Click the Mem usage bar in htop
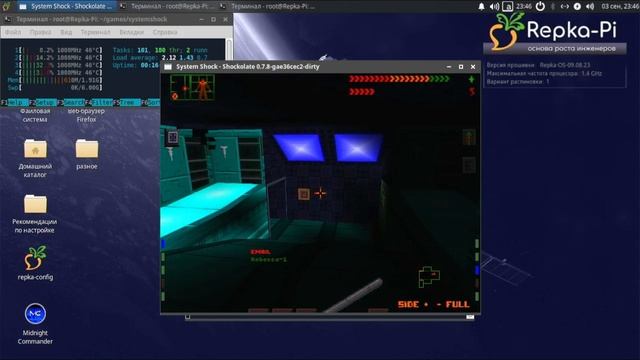This screenshot has height=360, width=640. pos(55,80)
